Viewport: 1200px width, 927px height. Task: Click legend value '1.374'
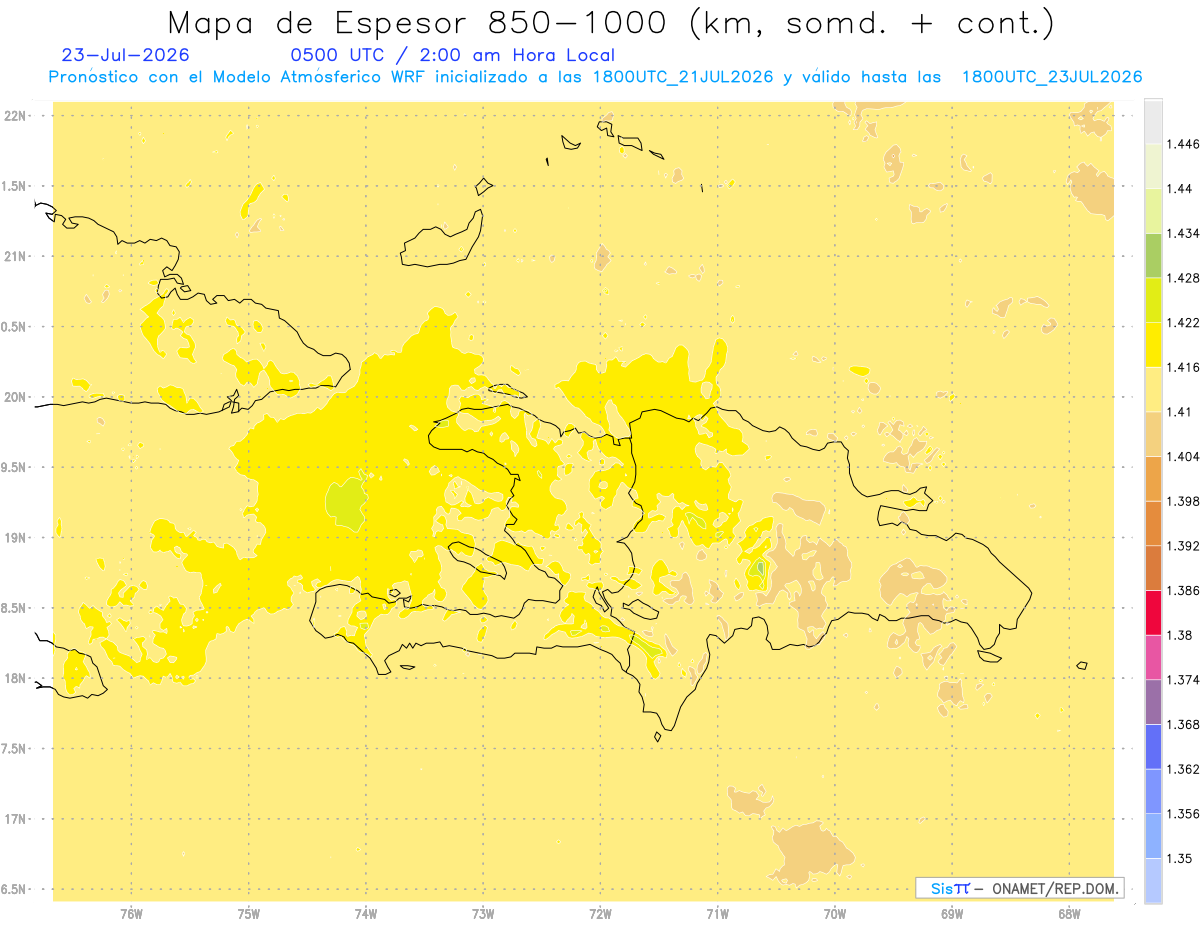pos(1182,680)
